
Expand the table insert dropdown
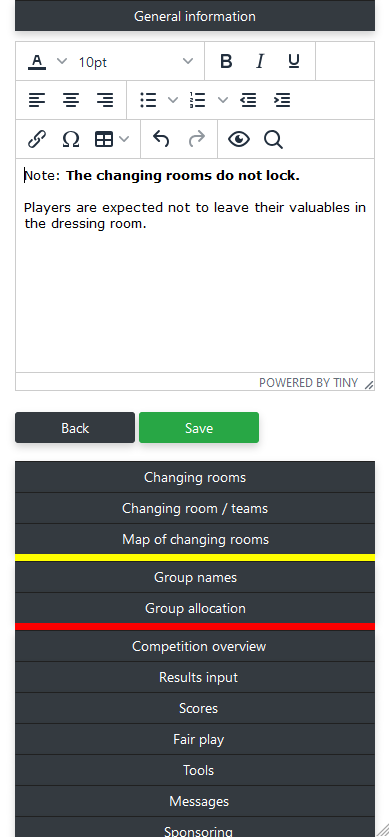[x=124, y=139]
